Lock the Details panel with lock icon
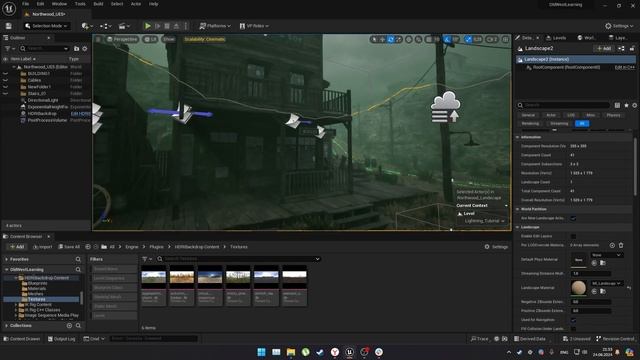 (x=632, y=48)
